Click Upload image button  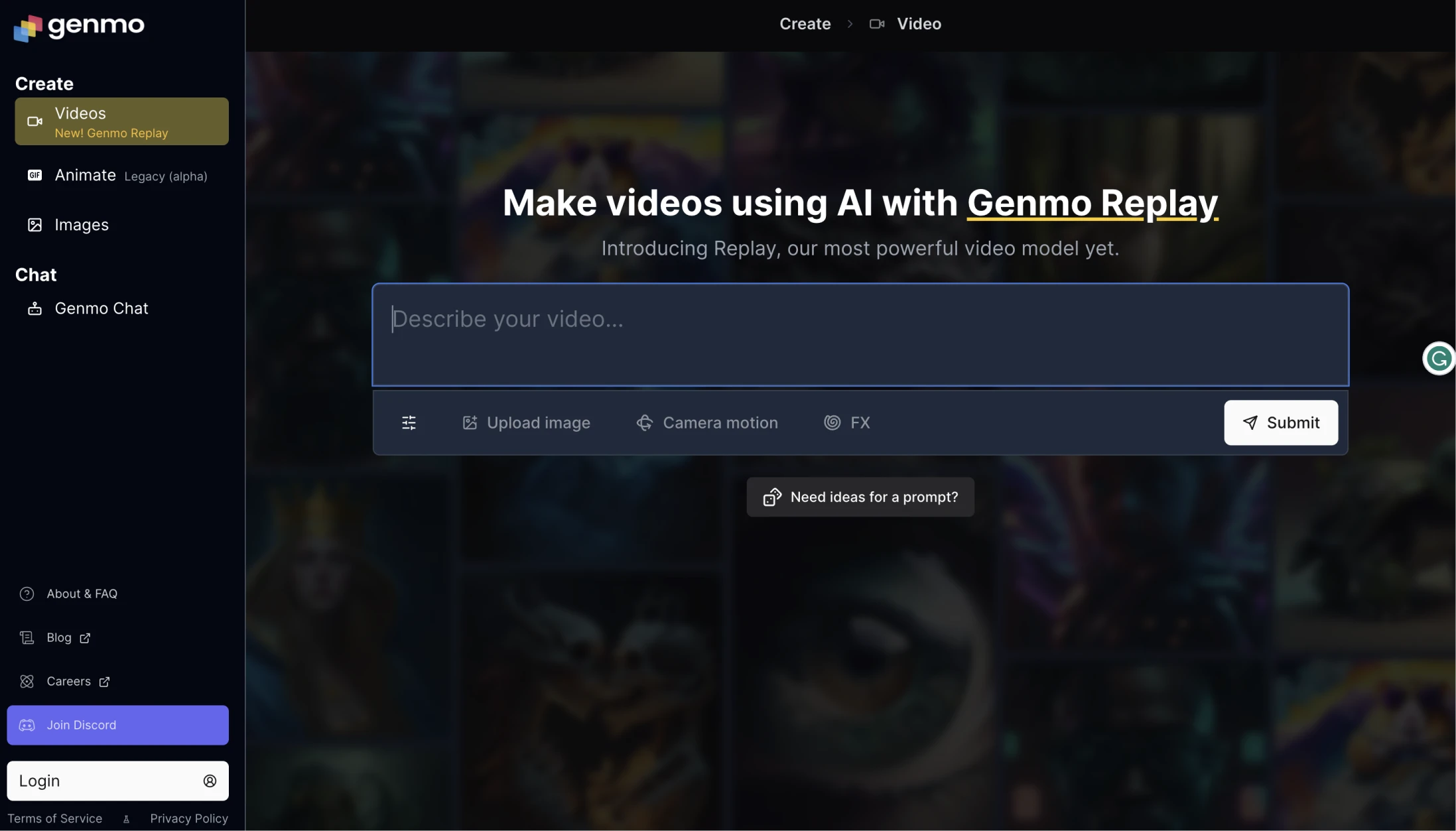tap(526, 422)
